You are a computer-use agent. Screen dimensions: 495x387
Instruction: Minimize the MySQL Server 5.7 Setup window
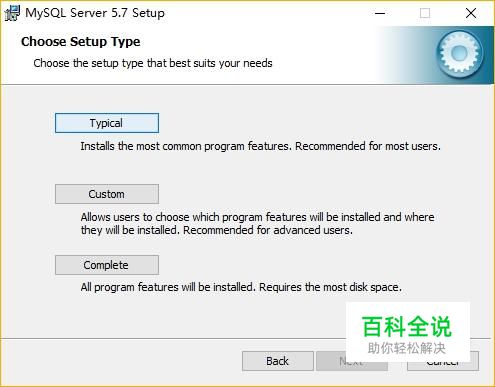(380, 13)
